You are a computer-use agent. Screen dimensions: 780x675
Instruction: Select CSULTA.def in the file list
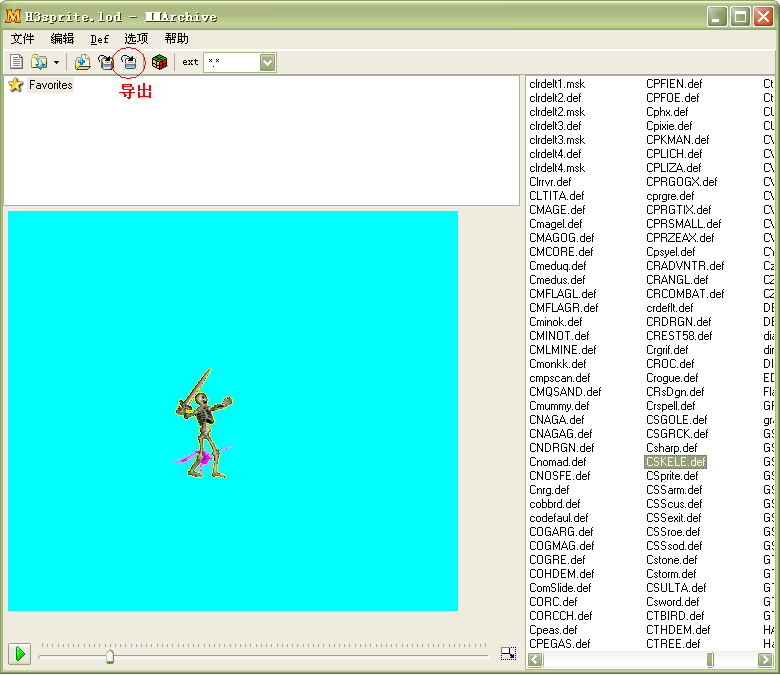pyautogui.click(x=676, y=588)
